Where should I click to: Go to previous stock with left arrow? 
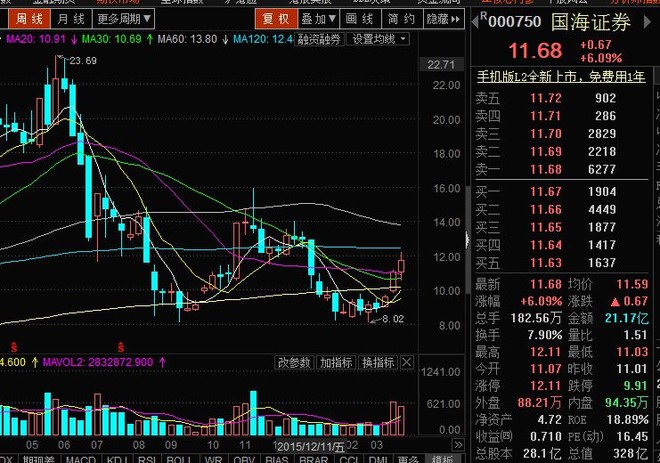click(475, 22)
